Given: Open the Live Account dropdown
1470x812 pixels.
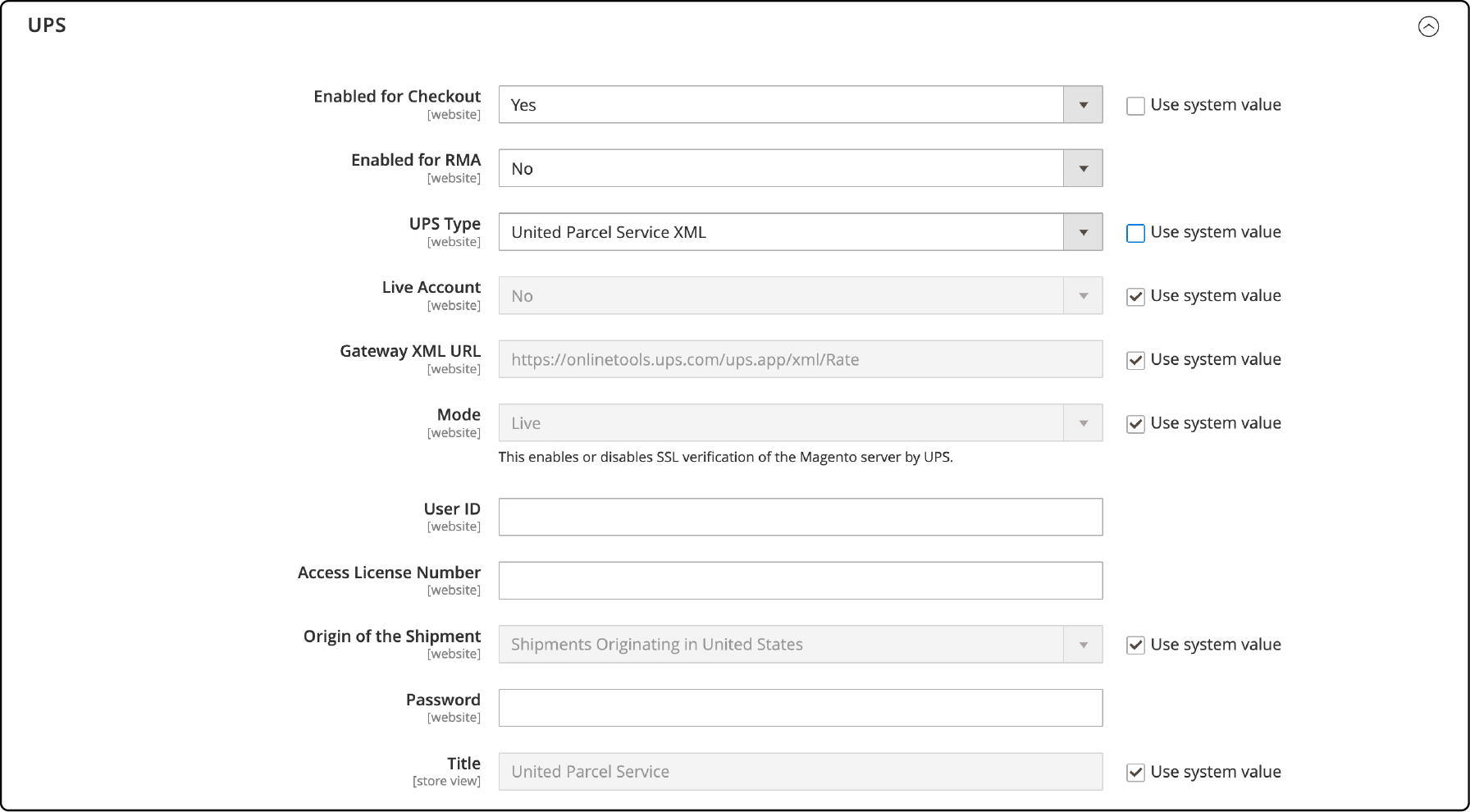Looking at the screenshot, I should 801,296.
